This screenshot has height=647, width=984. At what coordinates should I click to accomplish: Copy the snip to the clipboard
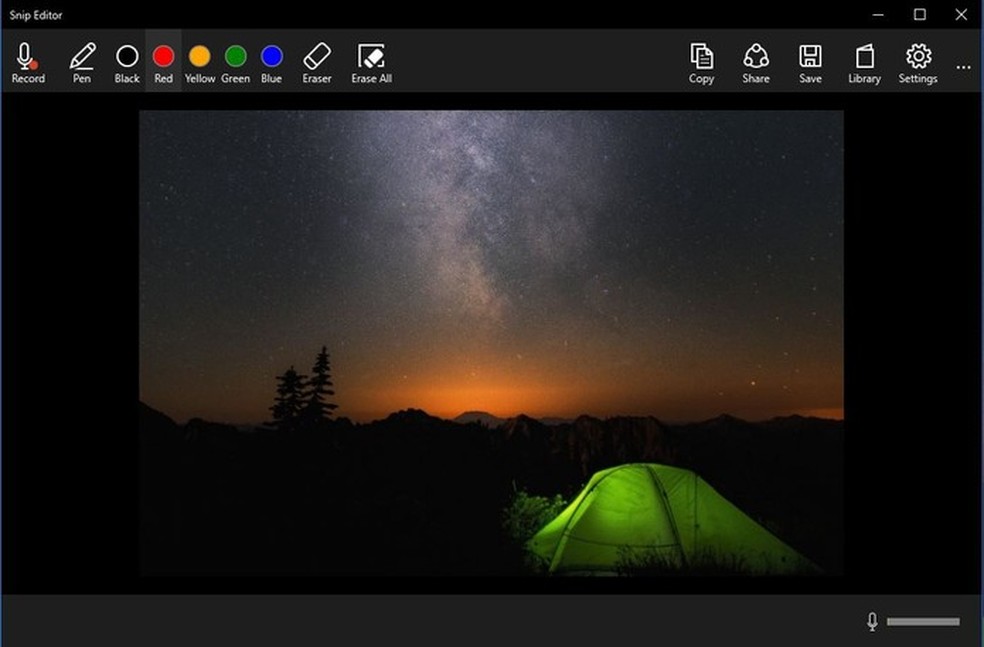[x=701, y=62]
